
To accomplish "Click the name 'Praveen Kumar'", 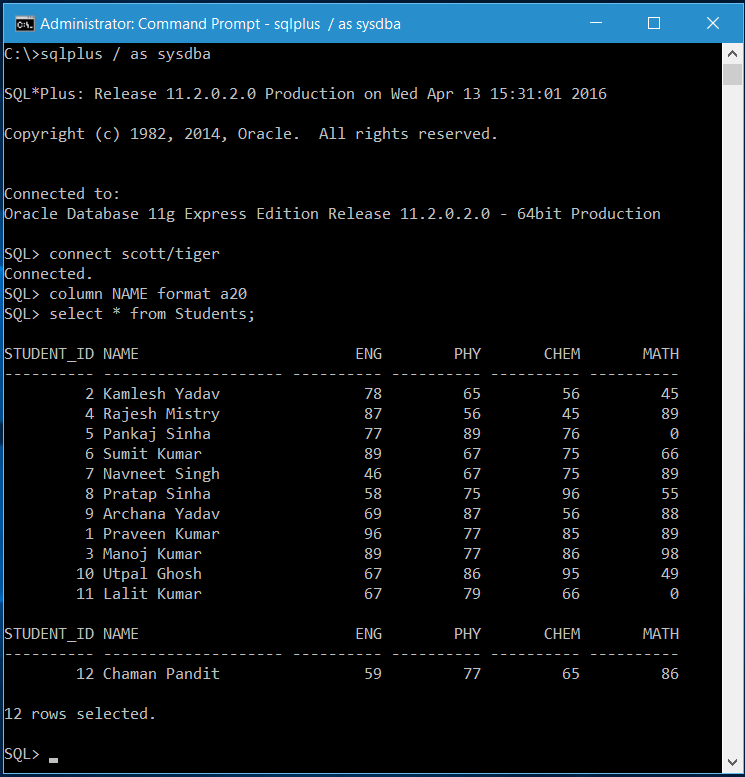I will (161, 534).
